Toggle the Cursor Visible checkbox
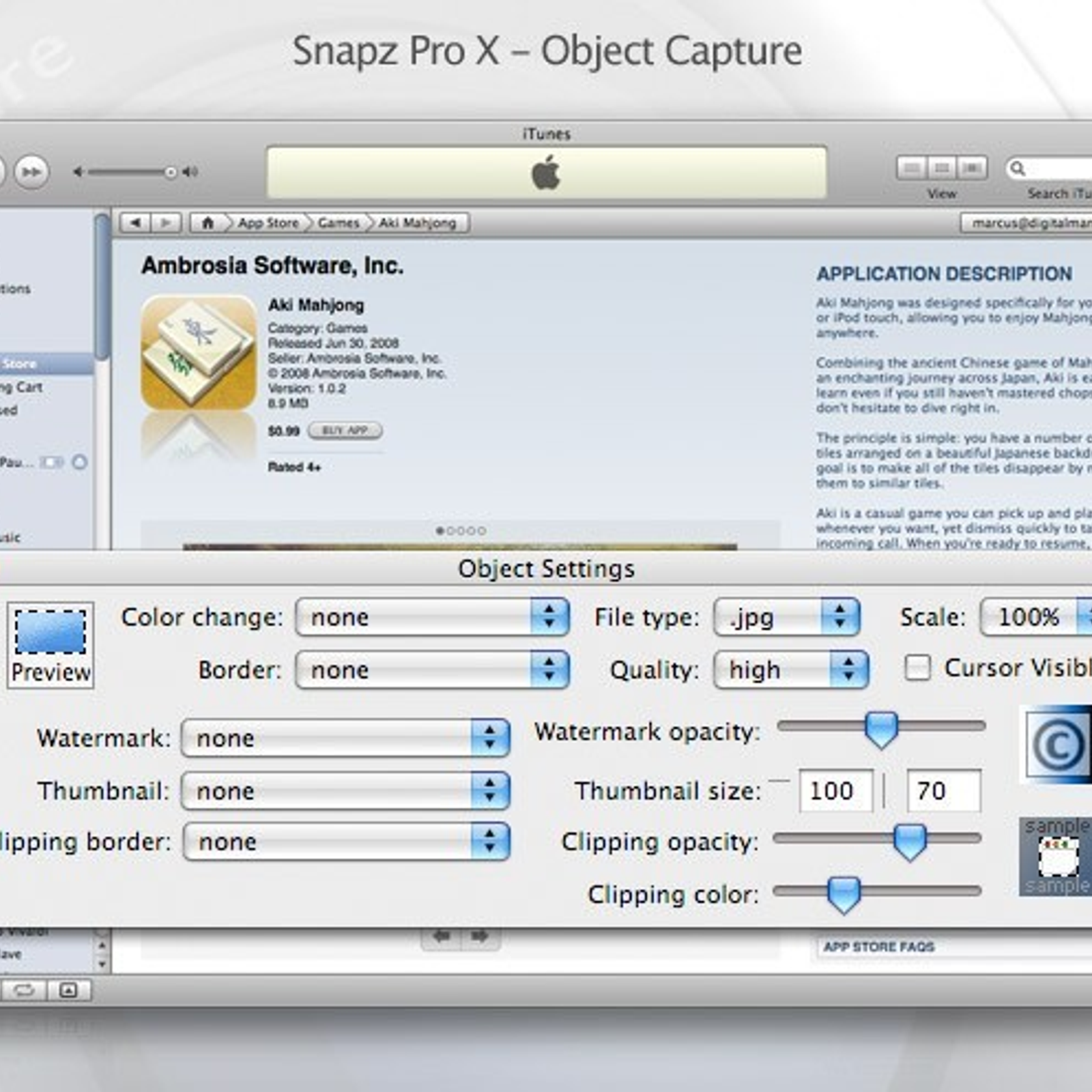Screen dimensions: 1092x1092 click(917, 667)
